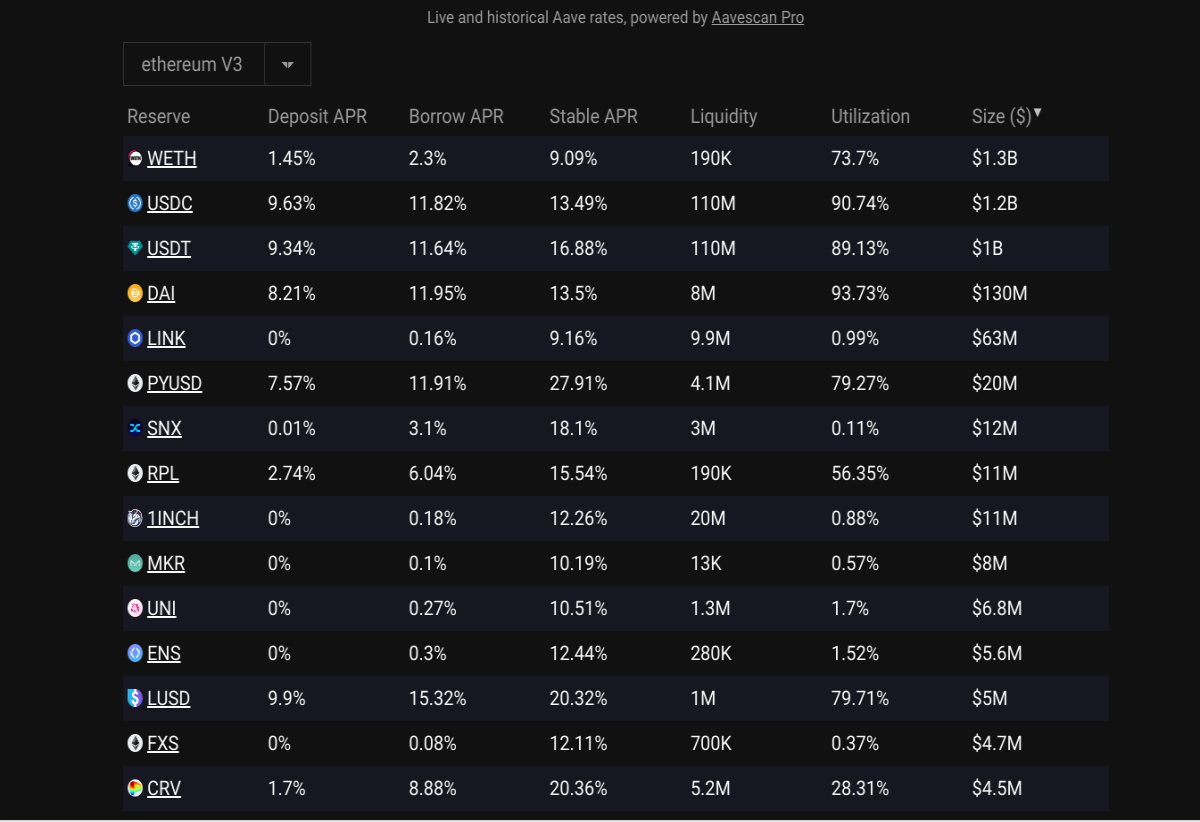Click the CRV Curve icon

point(135,788)
